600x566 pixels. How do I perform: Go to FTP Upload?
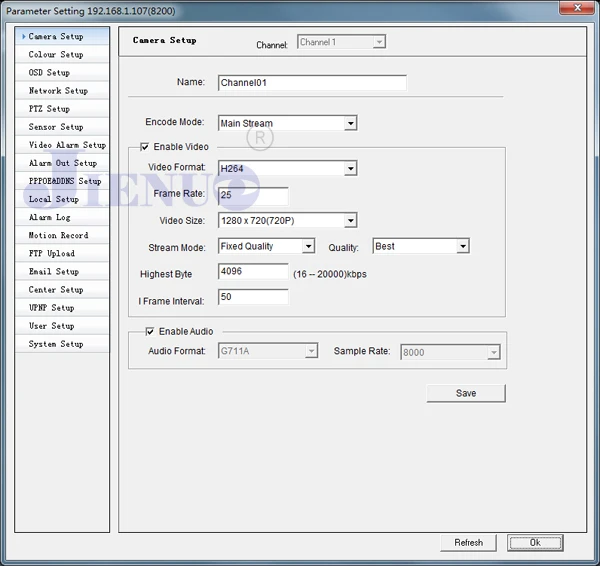62,253
